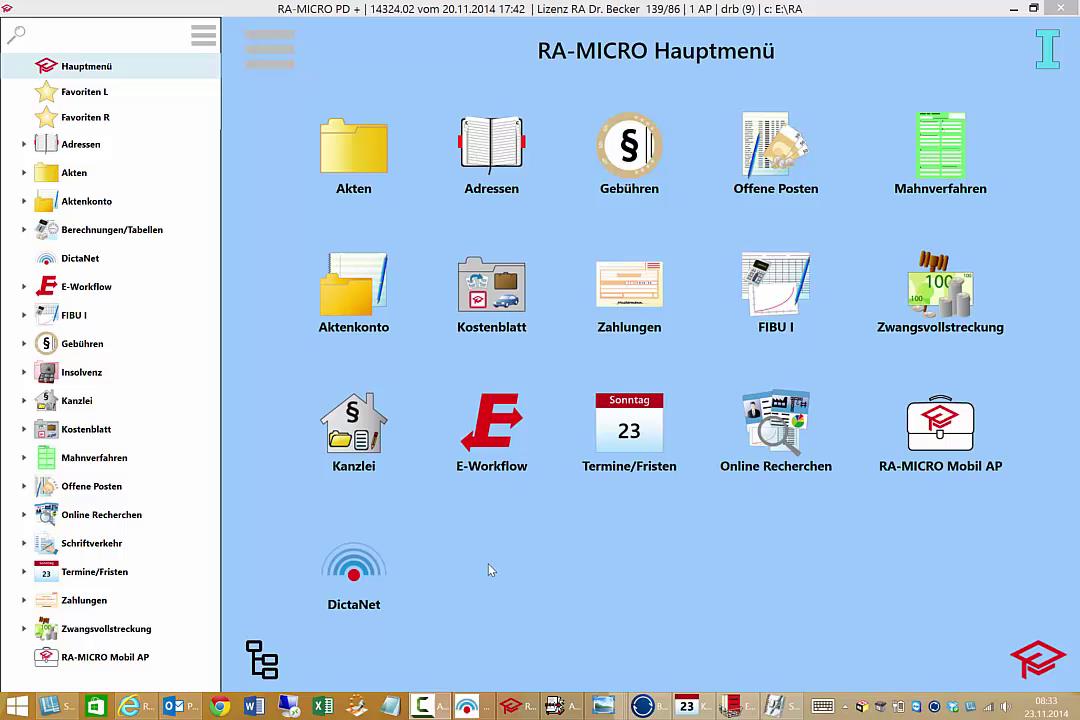
Task: Click the Schriftverkehr sidebar entry
Action: 92,543
